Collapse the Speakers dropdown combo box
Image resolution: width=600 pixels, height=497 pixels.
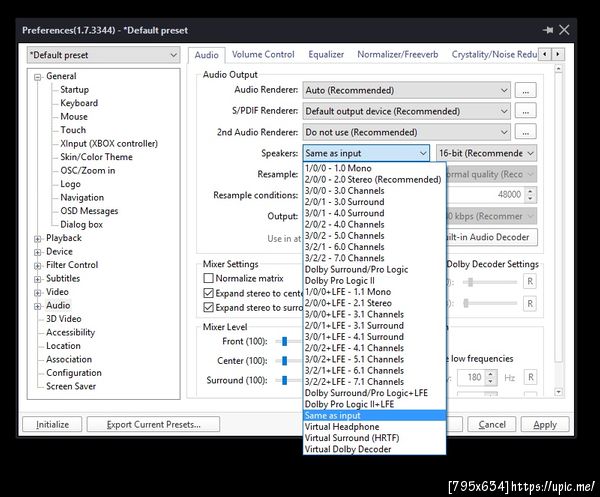coord(366,153)
